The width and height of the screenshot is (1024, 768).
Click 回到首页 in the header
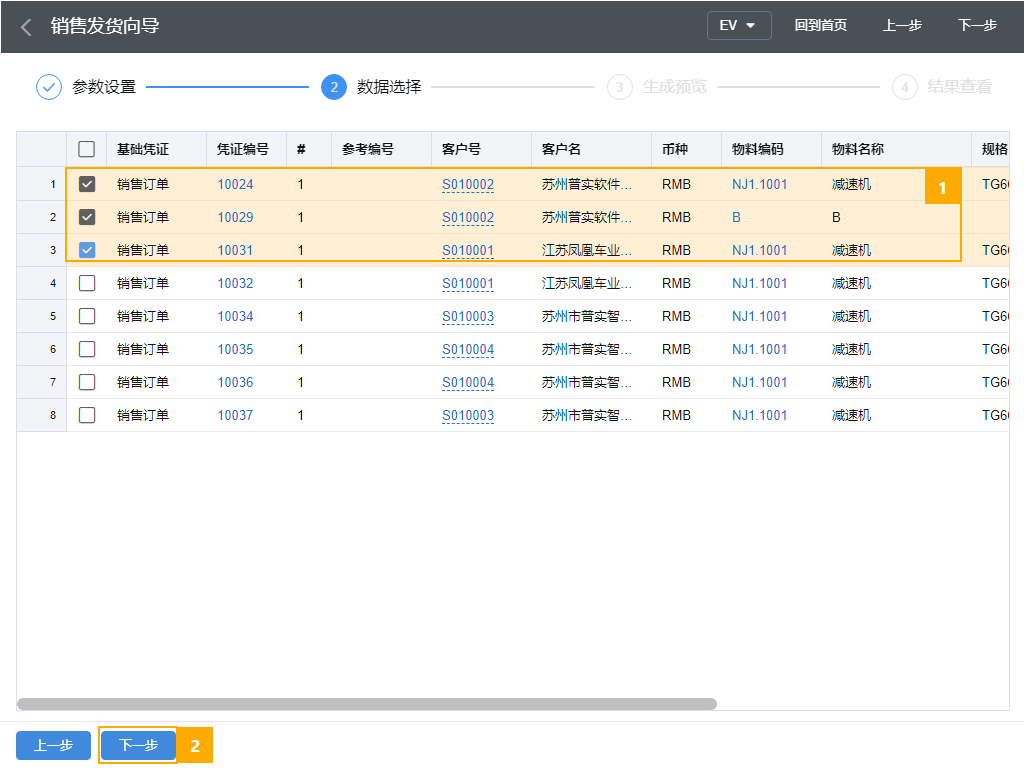pyautogui.click(x=820, y=25)
